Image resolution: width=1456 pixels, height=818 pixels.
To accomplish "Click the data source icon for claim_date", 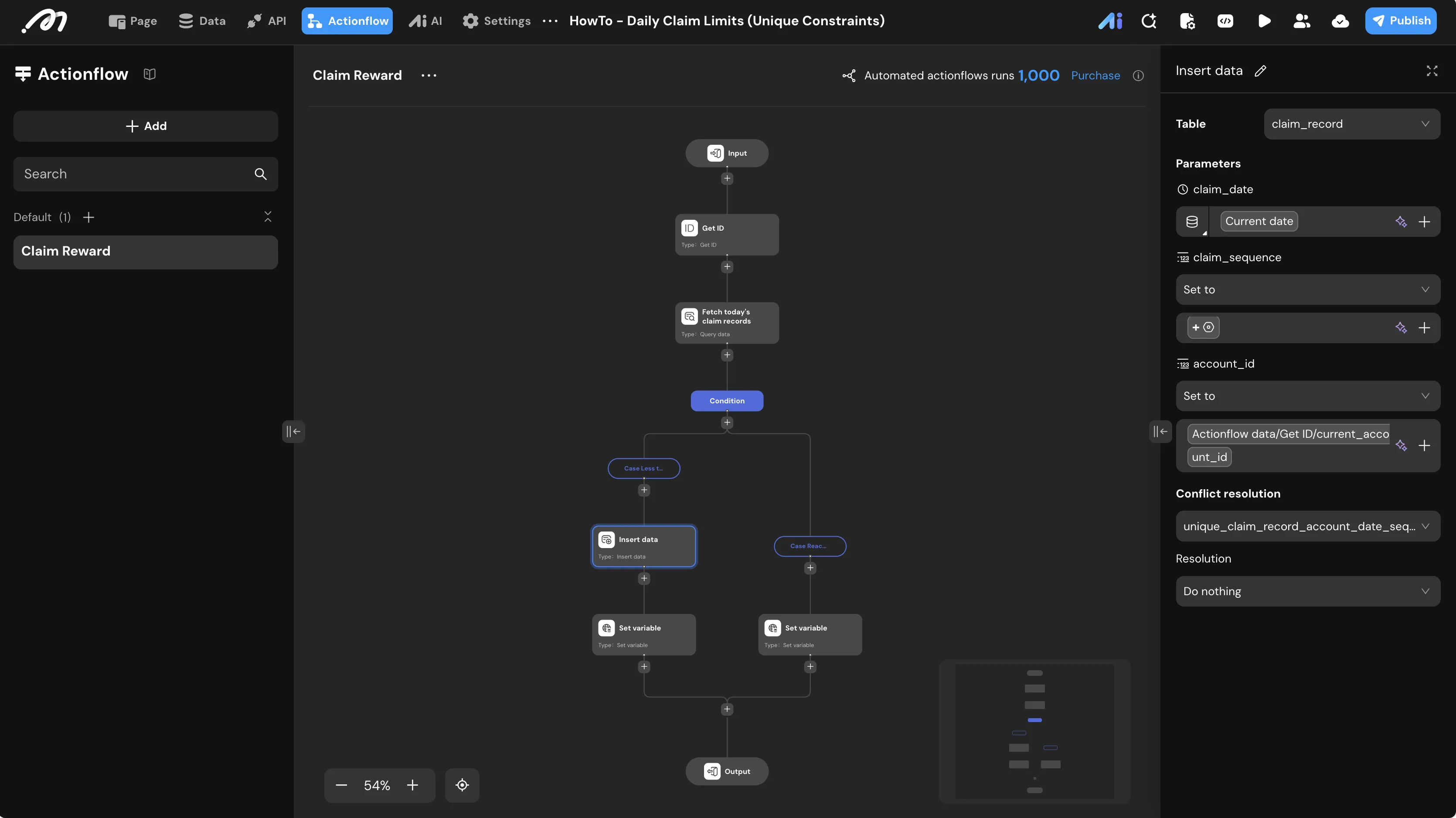I will tap(1191, 222).
